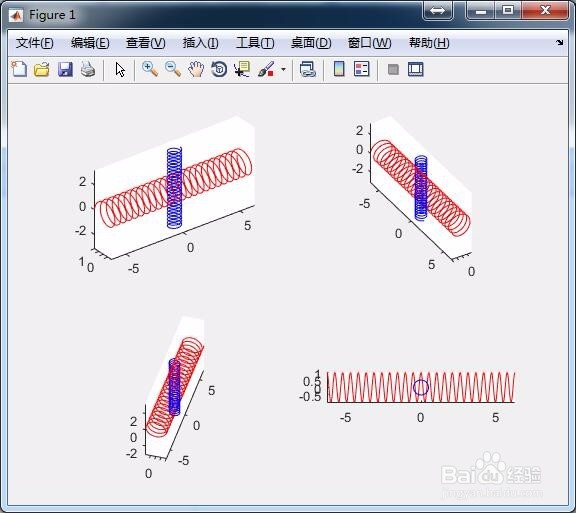Expand the brush tool dropdown arrow
This screenshot has width=576, height=513.
coord(283,69)
